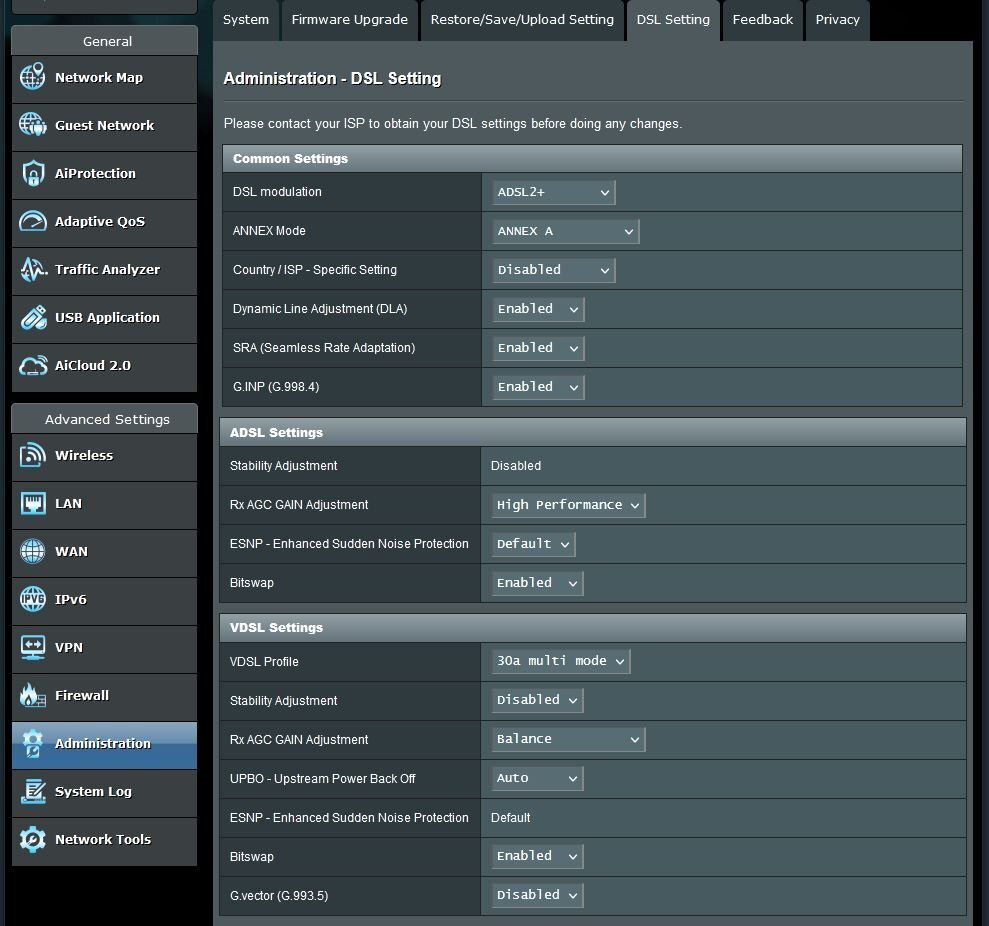
Task: Click the Wireless signal icon
Action: coord(32,455)
